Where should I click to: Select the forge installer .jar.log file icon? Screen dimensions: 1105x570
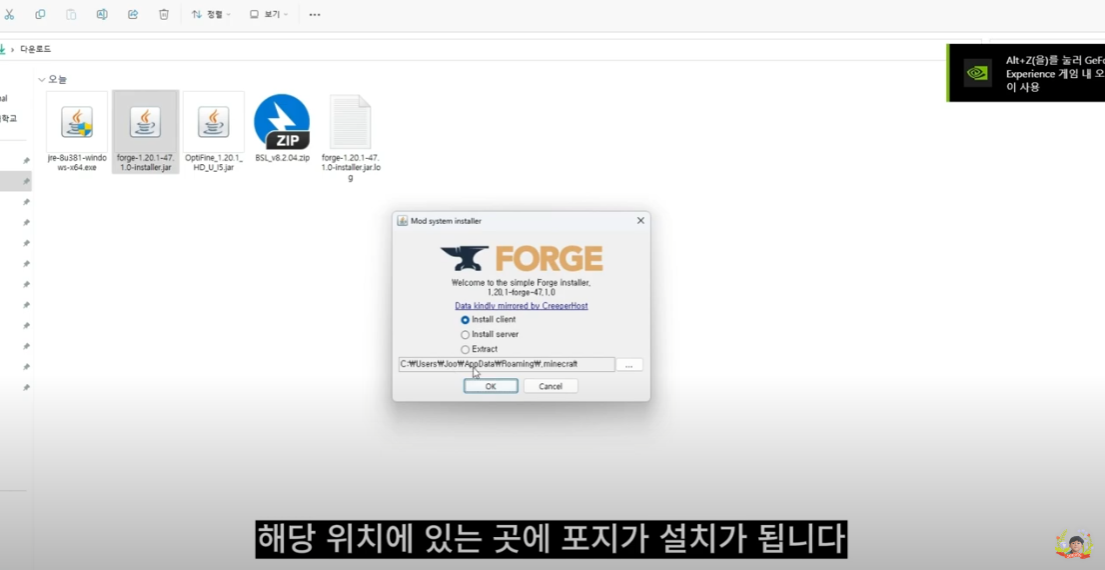click(350, 122)
